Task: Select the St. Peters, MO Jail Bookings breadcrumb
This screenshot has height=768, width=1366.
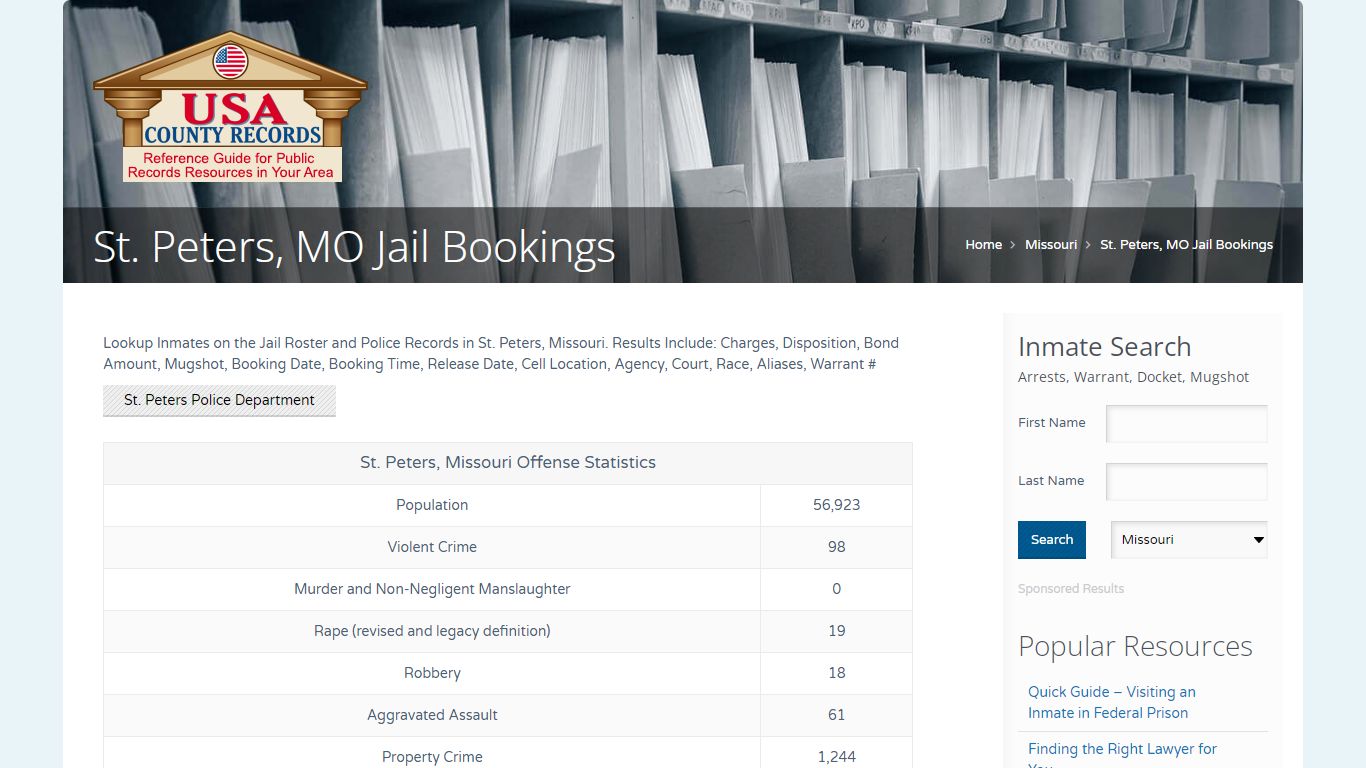Action: point(1186,244)
